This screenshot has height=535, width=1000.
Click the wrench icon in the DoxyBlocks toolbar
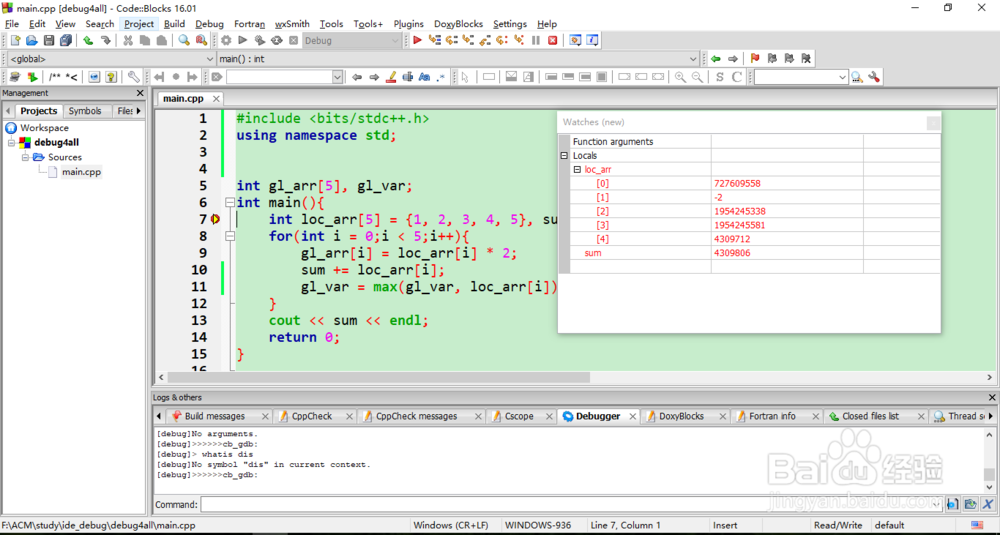133,77
